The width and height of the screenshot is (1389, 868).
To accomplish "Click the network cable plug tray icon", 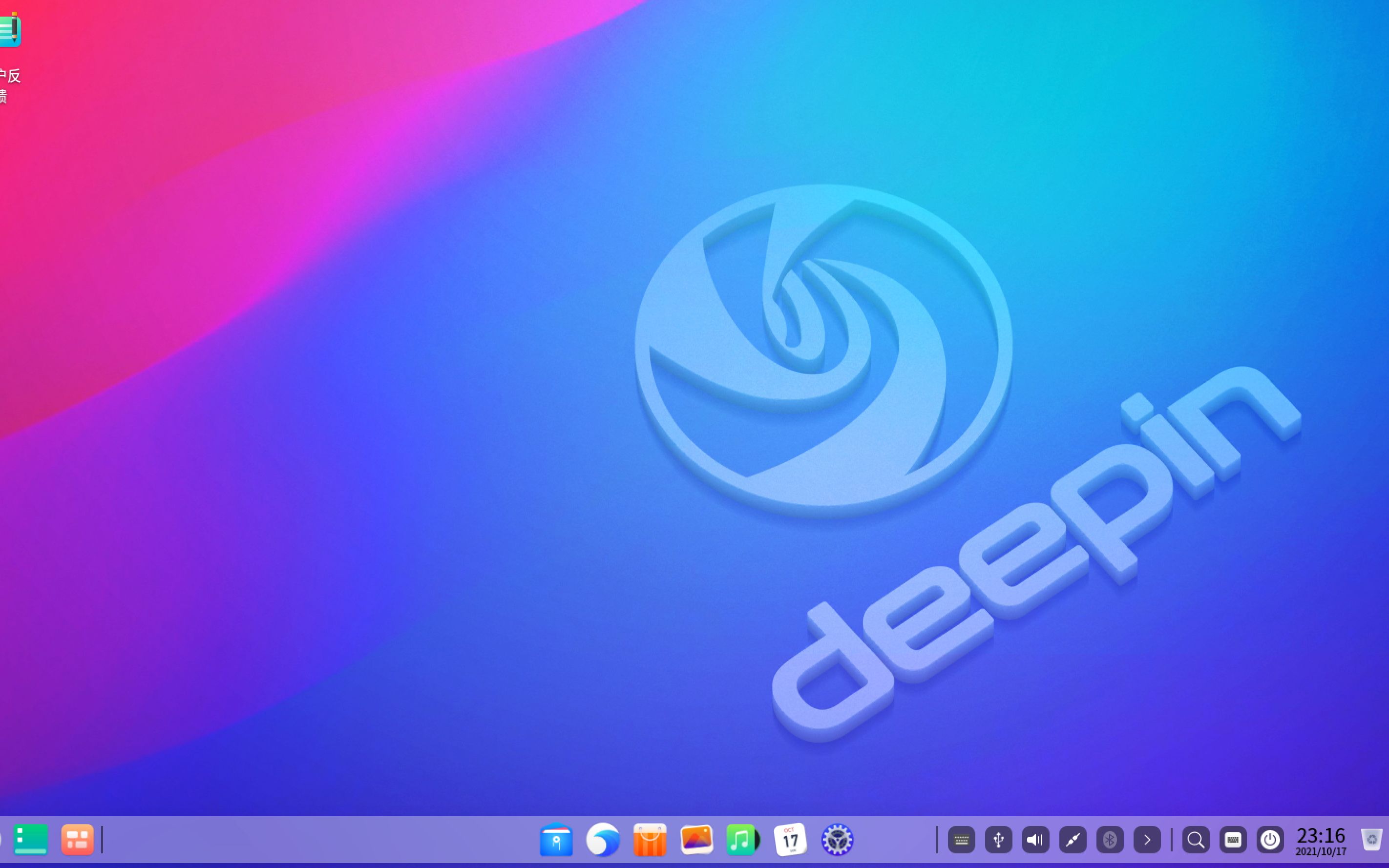I will coord(1073,840).
